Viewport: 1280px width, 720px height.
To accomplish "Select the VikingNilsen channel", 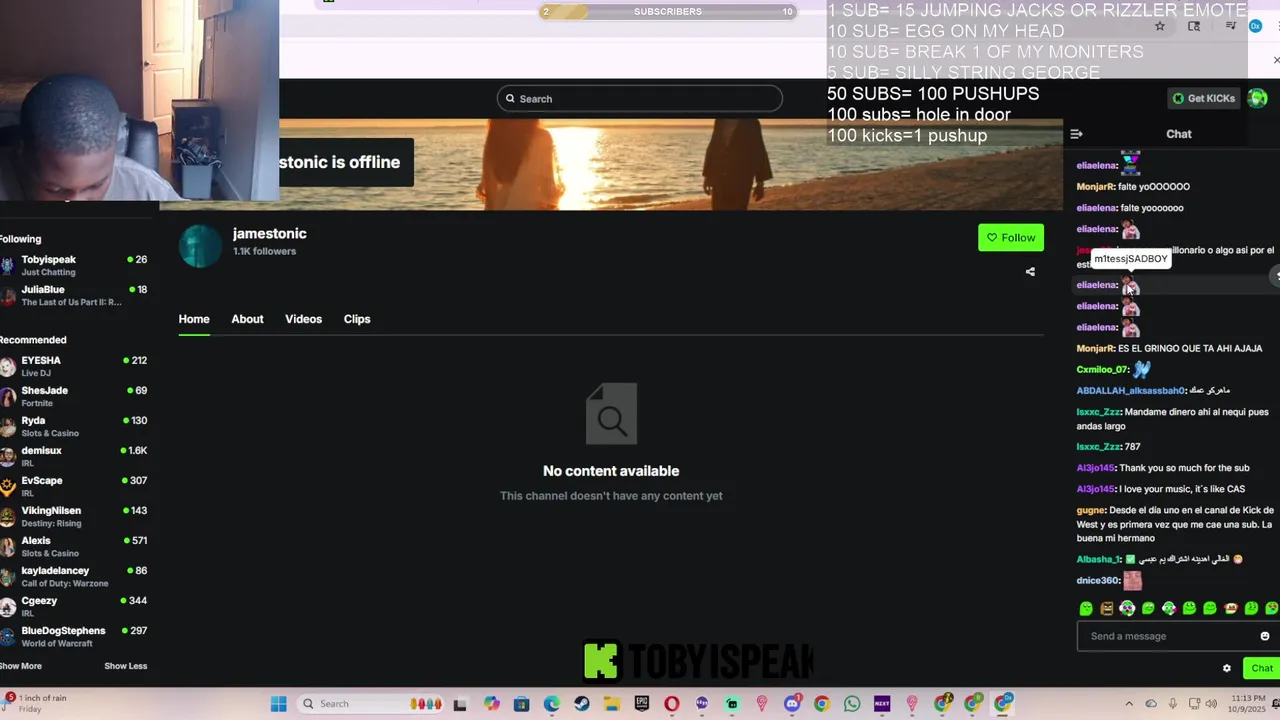I will pyautogui.click(x=74, y=516).
